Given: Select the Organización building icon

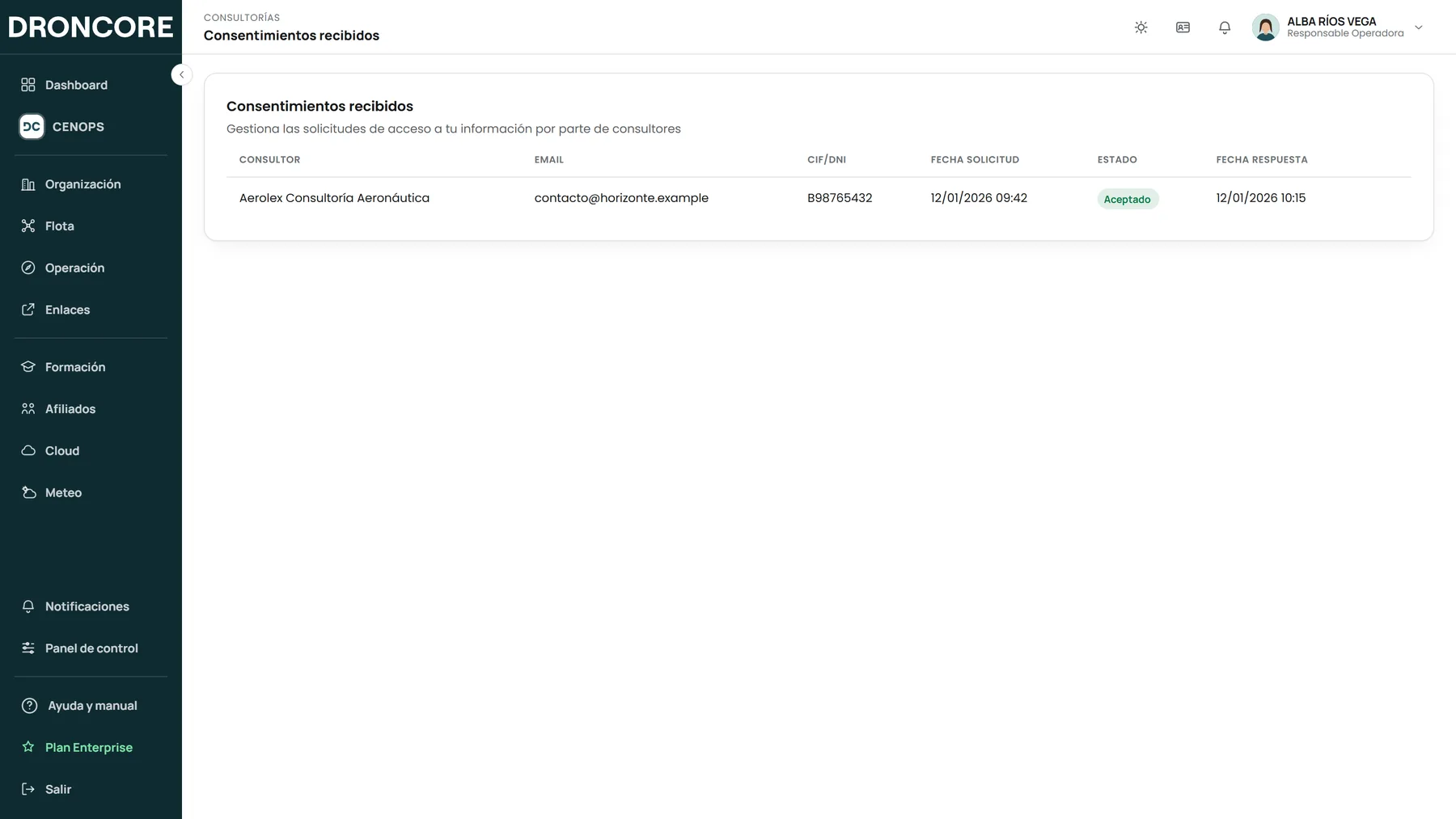Looking at the screenshot, I should point(28,184).
